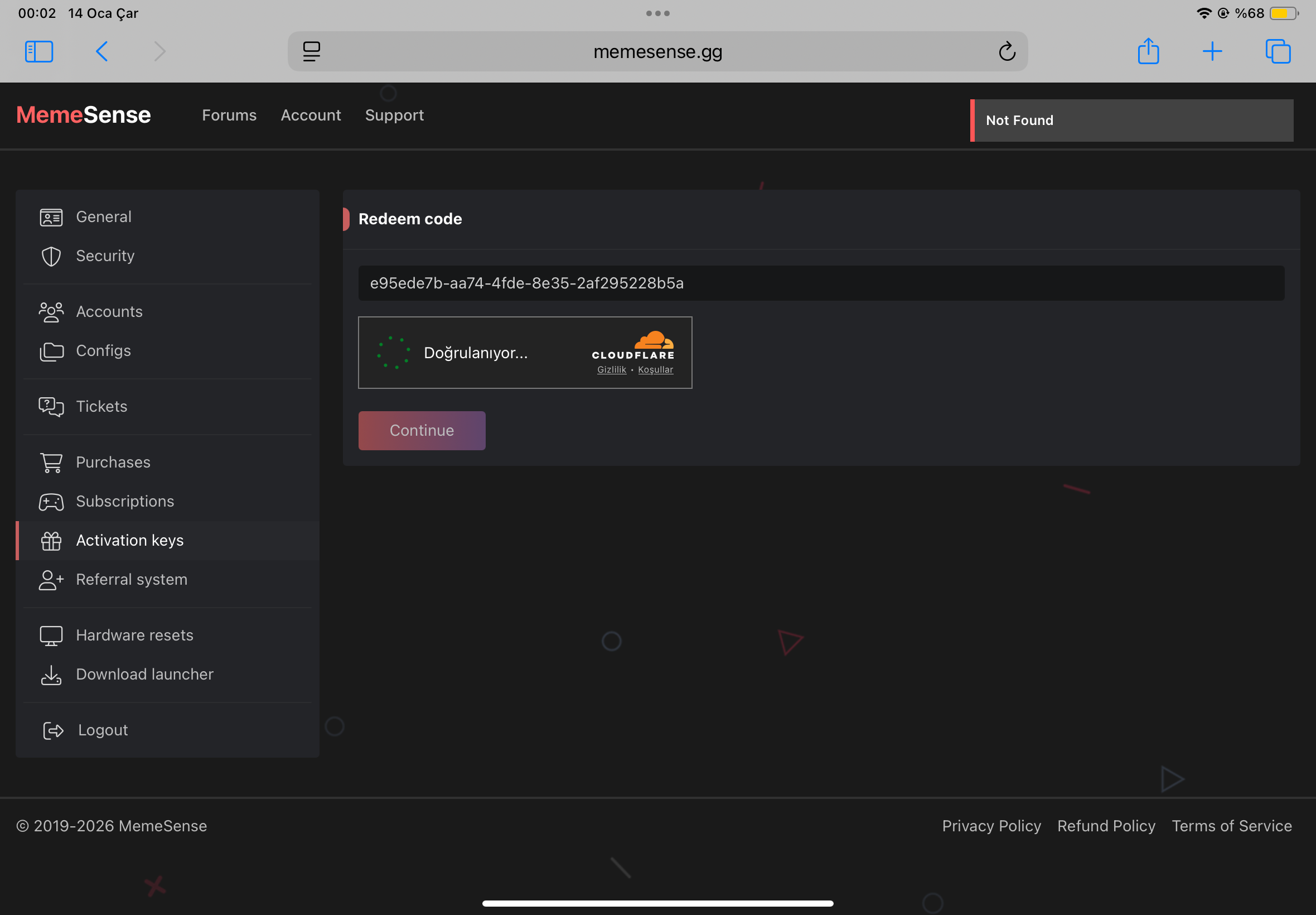Open the Forums nav item
The width and height of the screenshot is (1316, 915).
229,115
